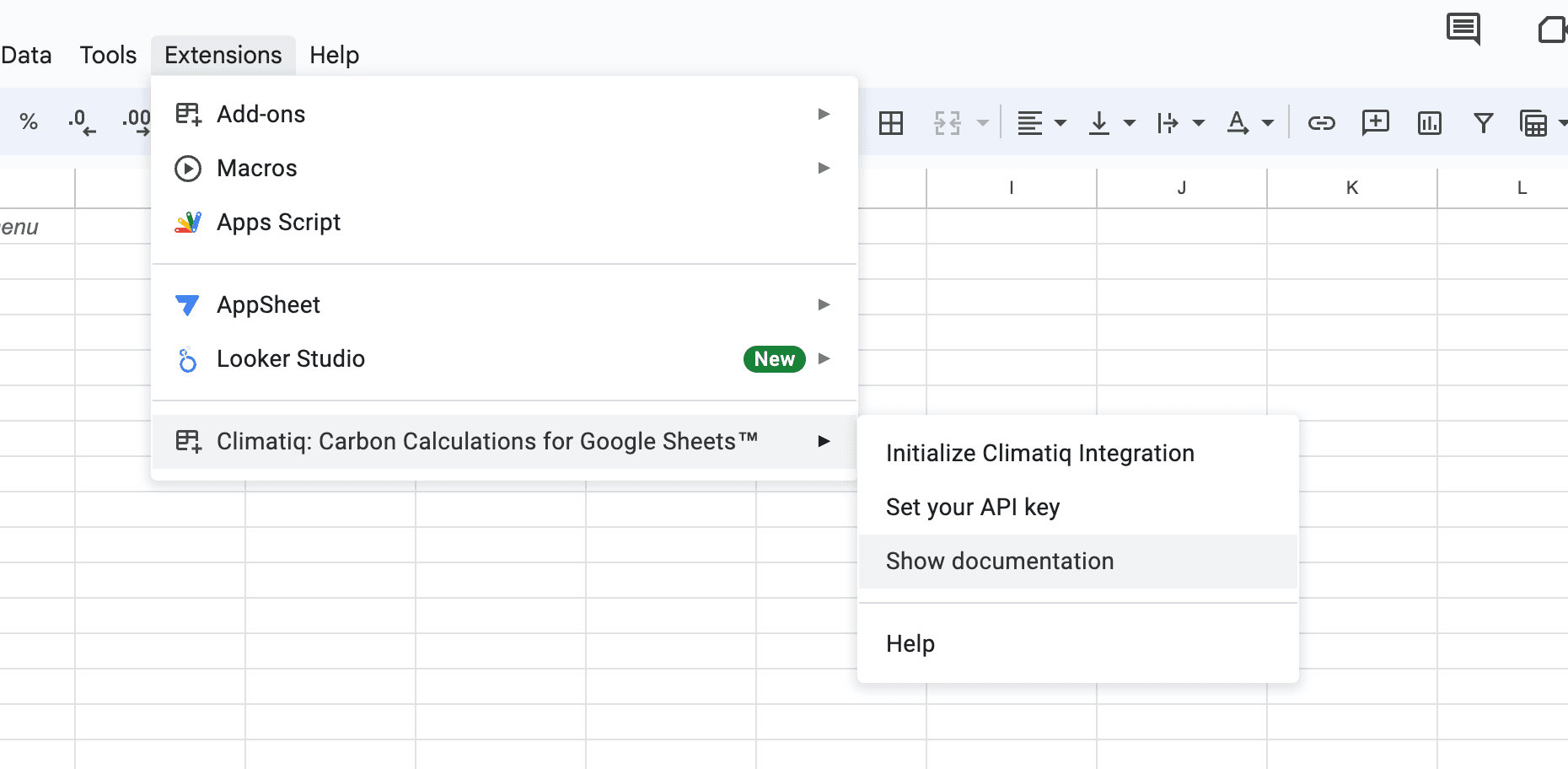This screenshot has height=769, width=1568.
Task: Open comment history icon at top right
Action: [x=1463, y=29]
